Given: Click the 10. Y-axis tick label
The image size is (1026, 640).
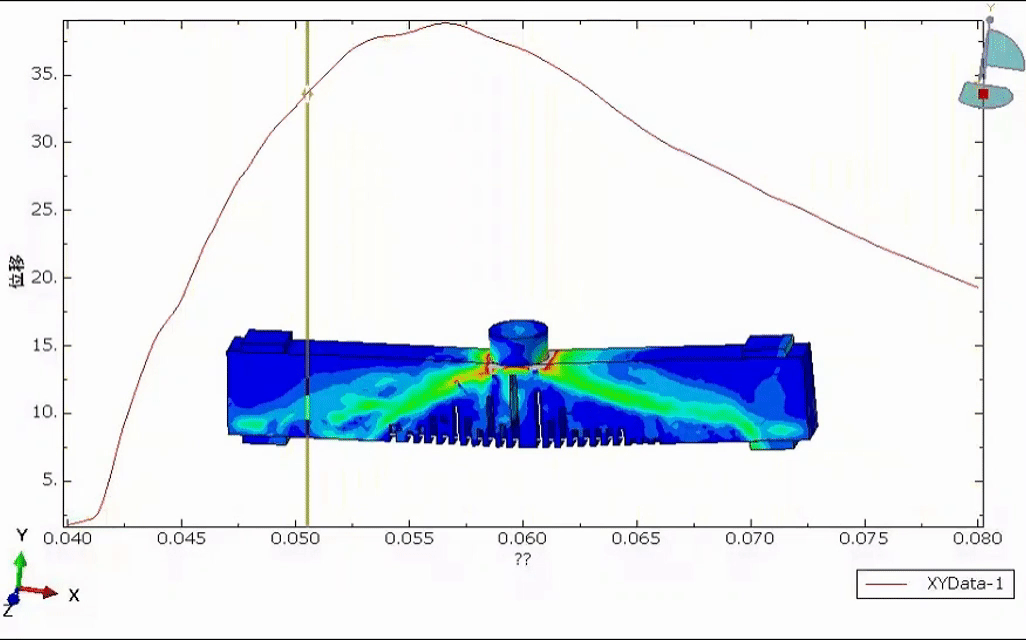Looking at the screenshot, I should tap(44, 413).
